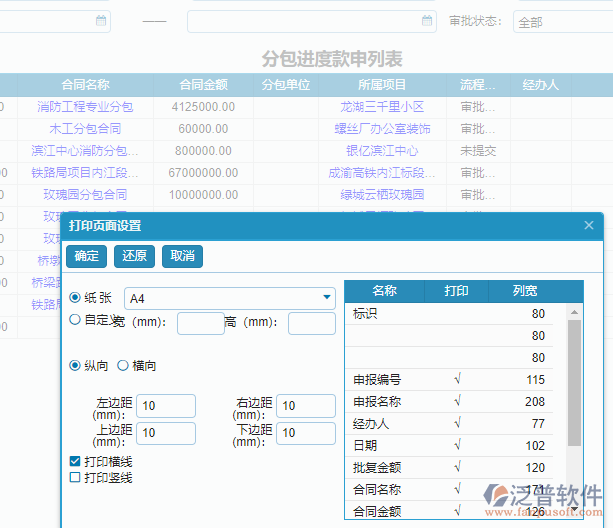Enable the 打印竖线 checkbox
The height and width of the screenshot is (528, 613).
tap(75, 477)
